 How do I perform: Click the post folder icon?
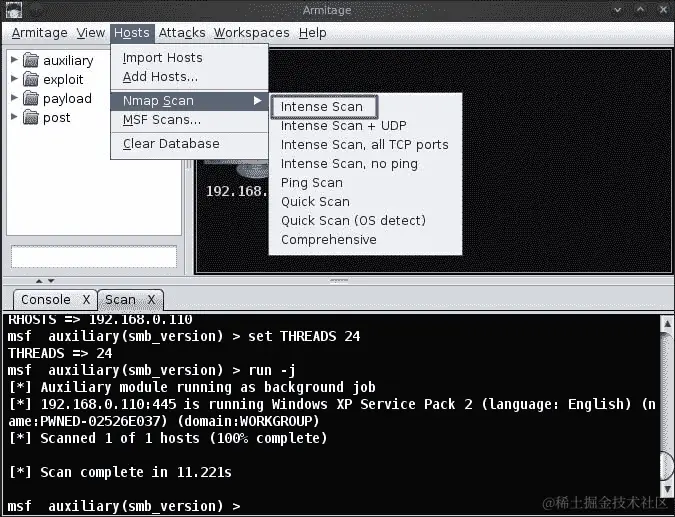pyautogui.click(x=31, y=117)
